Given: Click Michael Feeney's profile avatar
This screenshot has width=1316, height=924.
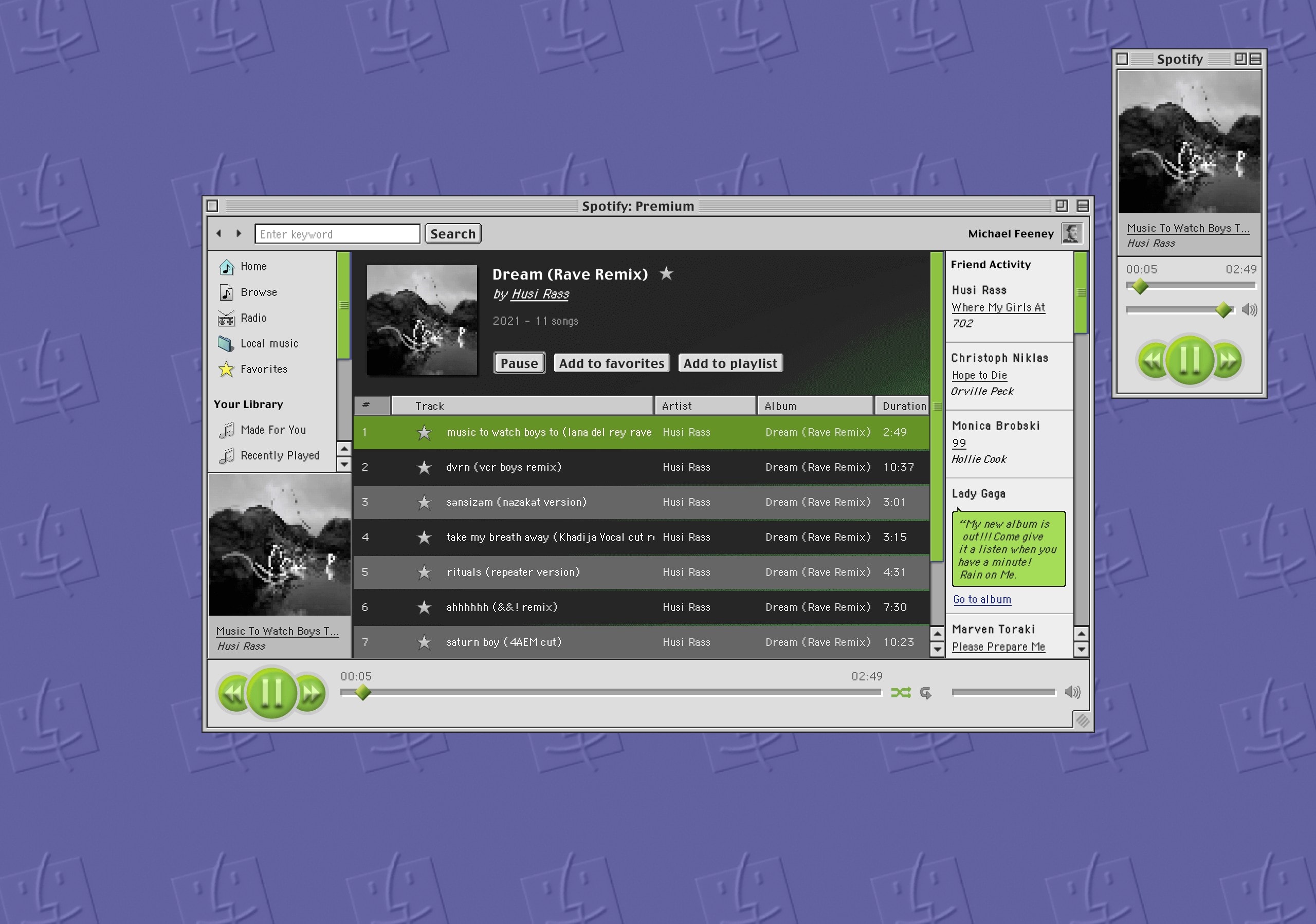Looking at the screenshot, I should click(1071, 233).
